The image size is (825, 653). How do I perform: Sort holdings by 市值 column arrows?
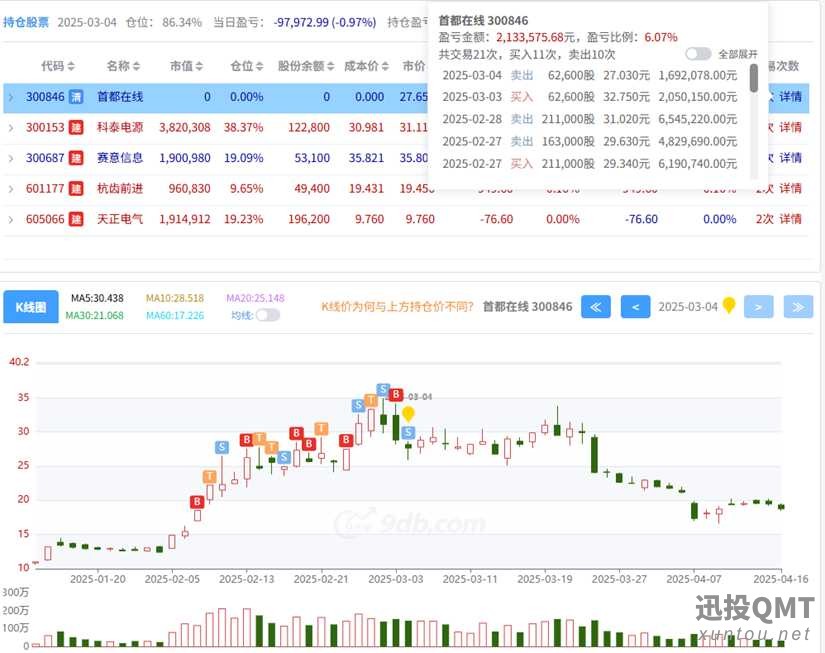[199, 66]
